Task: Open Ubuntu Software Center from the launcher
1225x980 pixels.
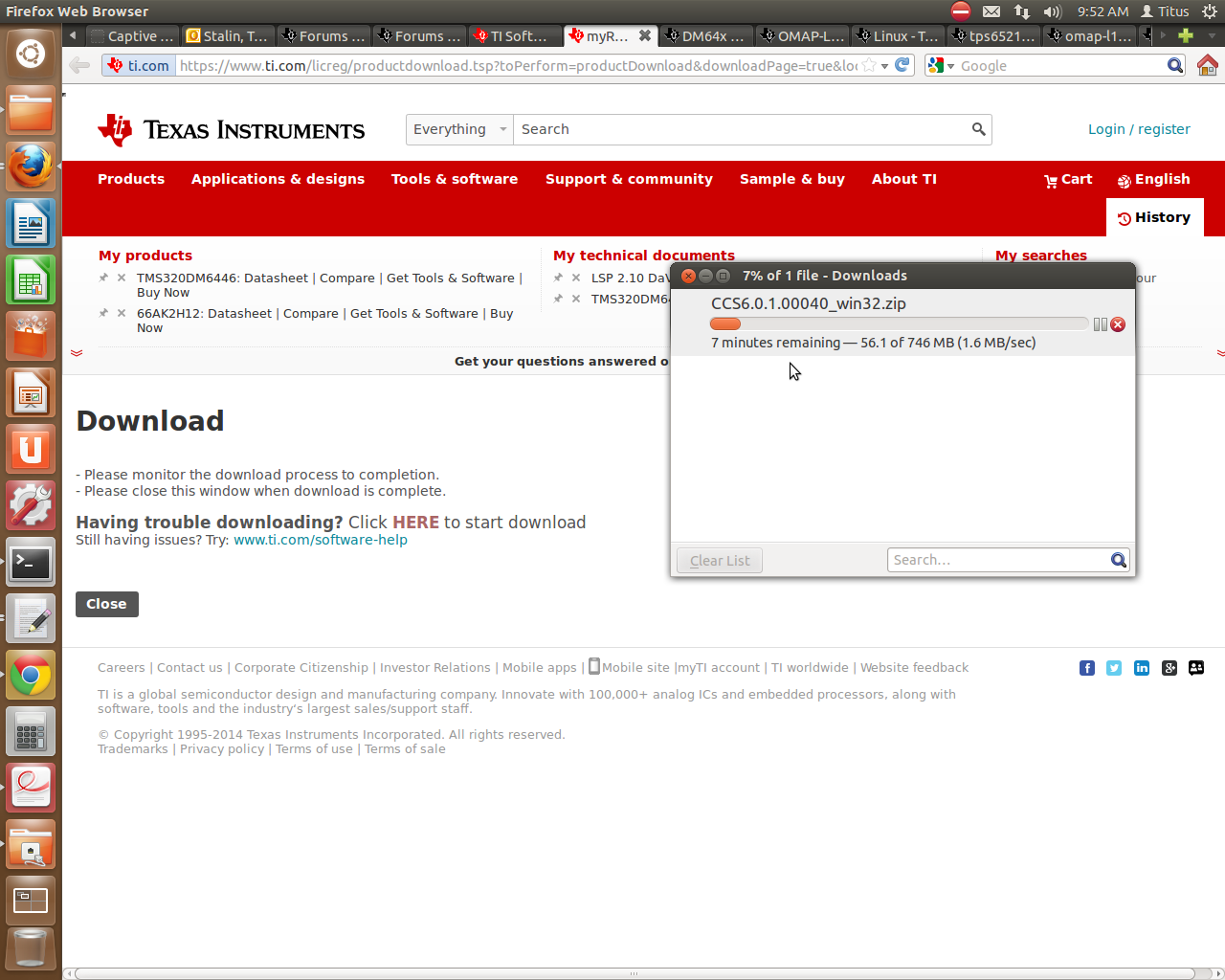Action: [x=31, y=337]
